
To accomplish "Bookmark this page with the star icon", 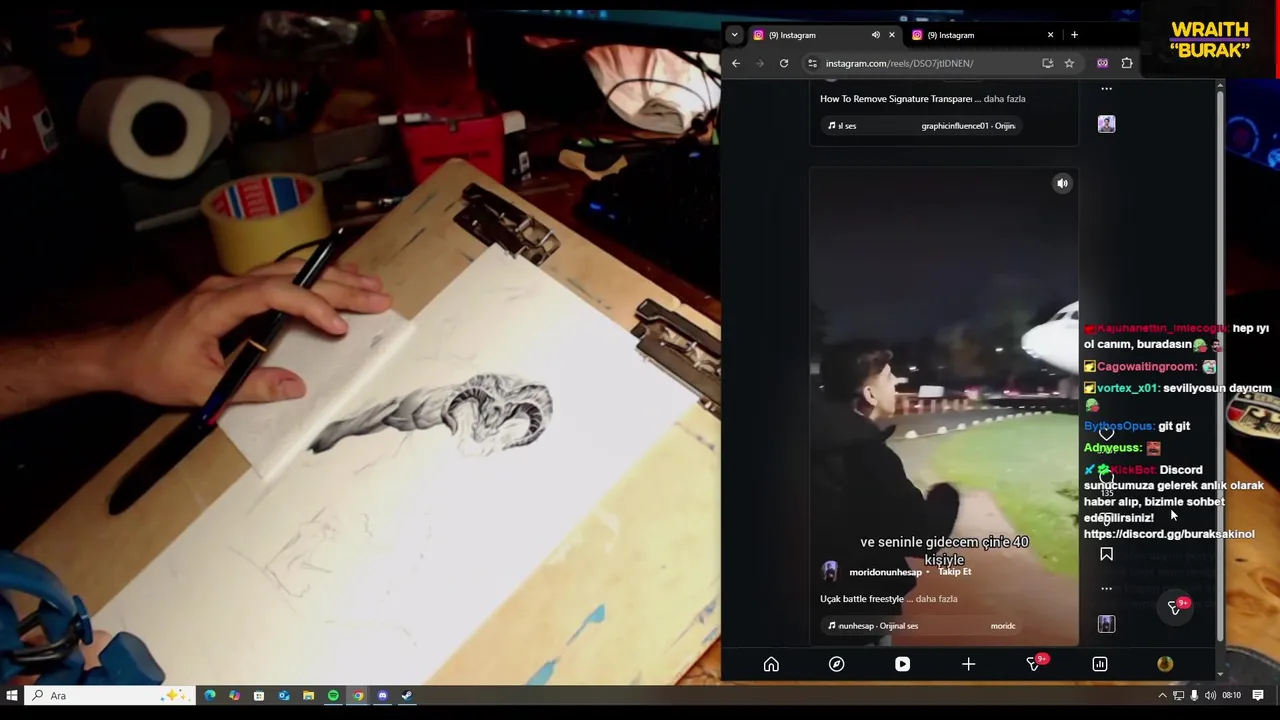I will click(x=1069, y=63).
